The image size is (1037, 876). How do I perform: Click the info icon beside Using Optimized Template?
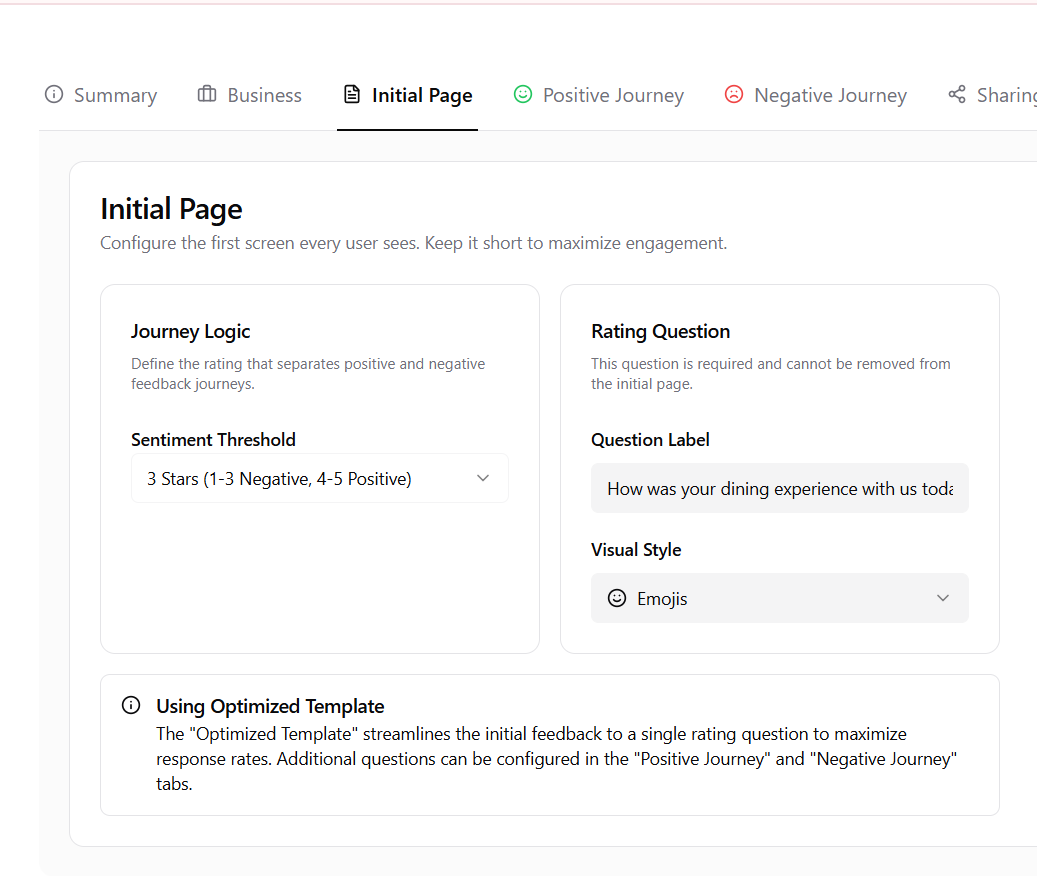pyautogui.click(x=130, y=705)
